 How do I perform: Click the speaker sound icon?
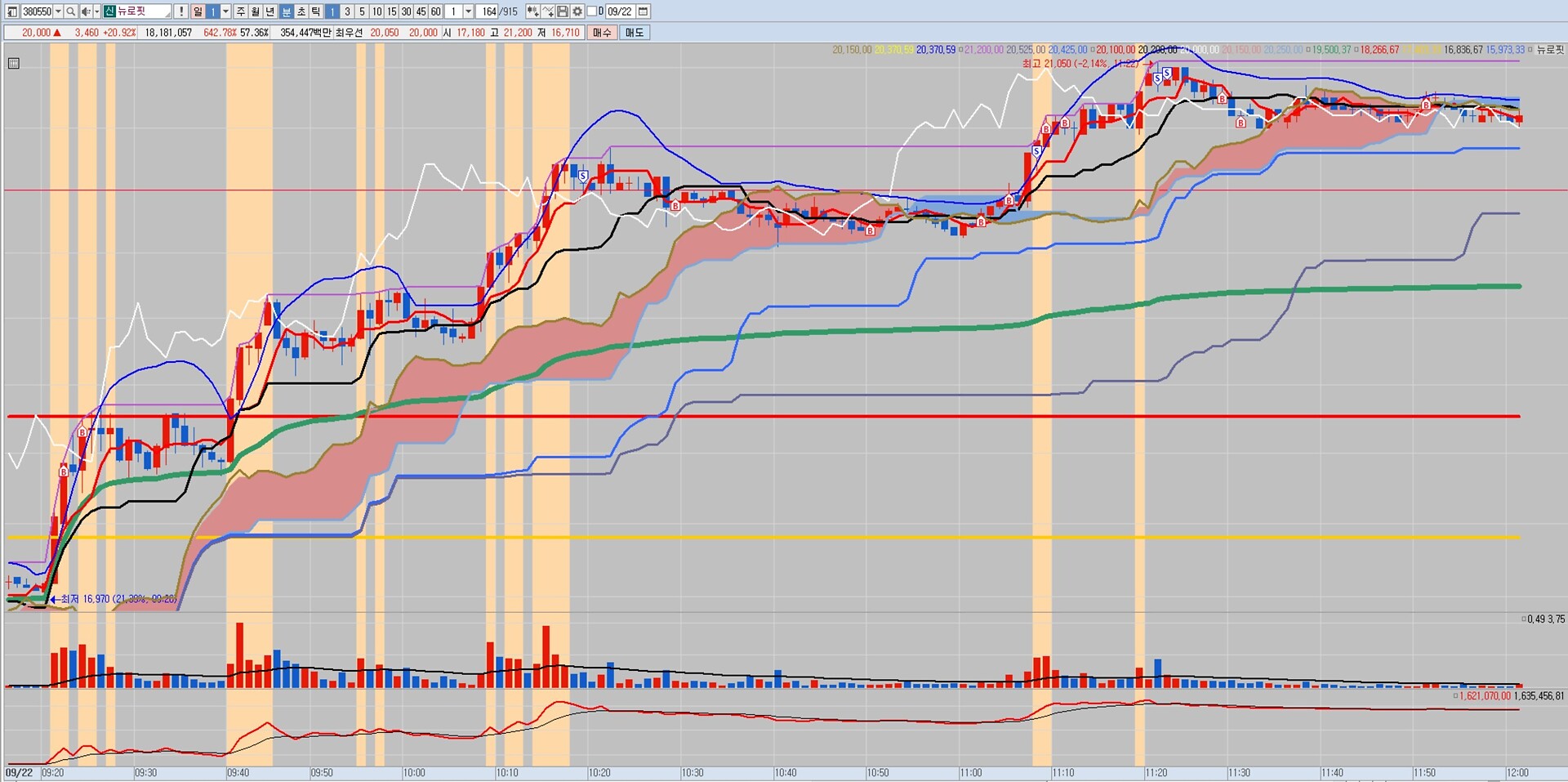coord(85,11)
